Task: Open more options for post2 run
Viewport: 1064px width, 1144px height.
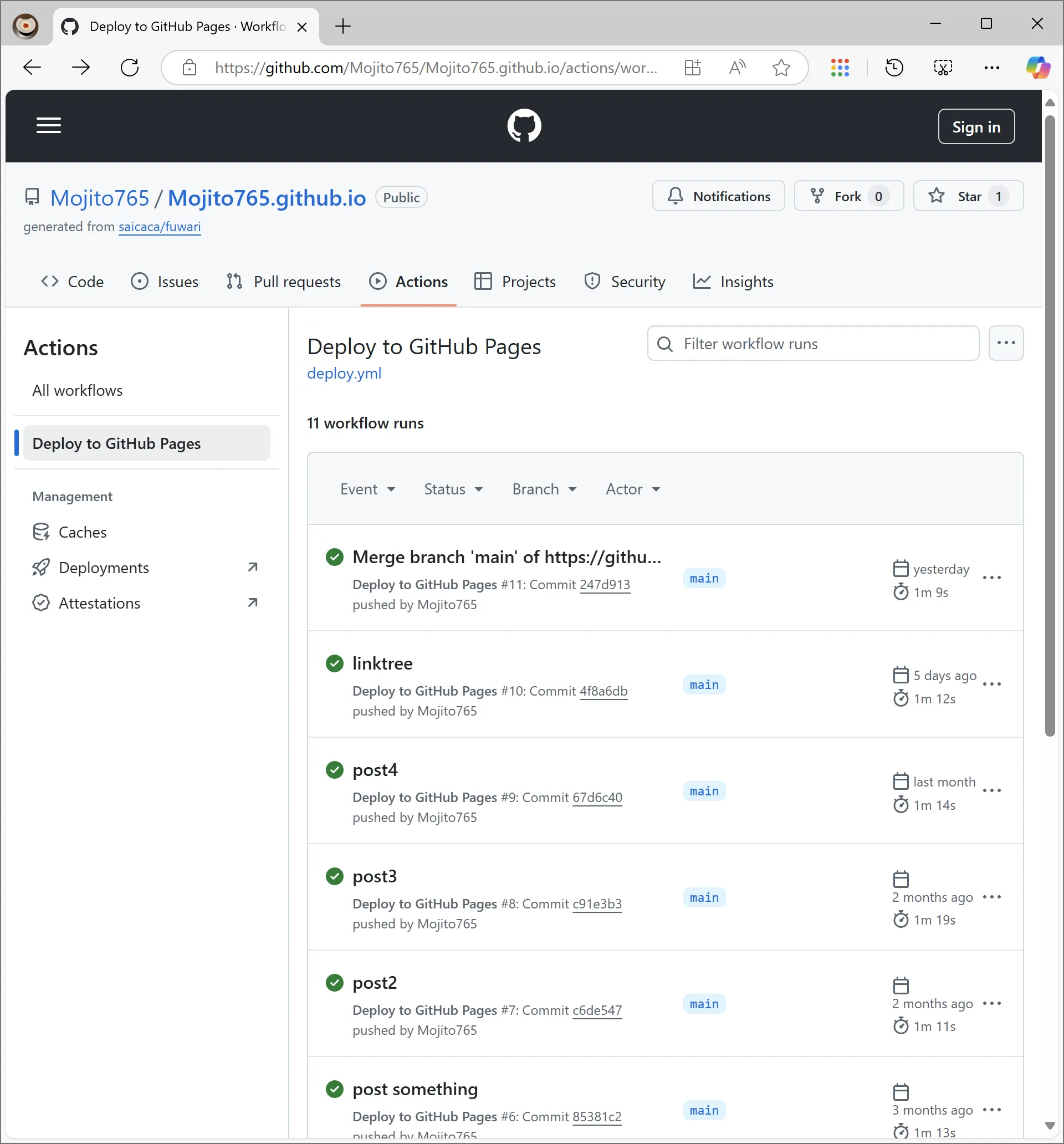Action: [x=991, y=1004]
